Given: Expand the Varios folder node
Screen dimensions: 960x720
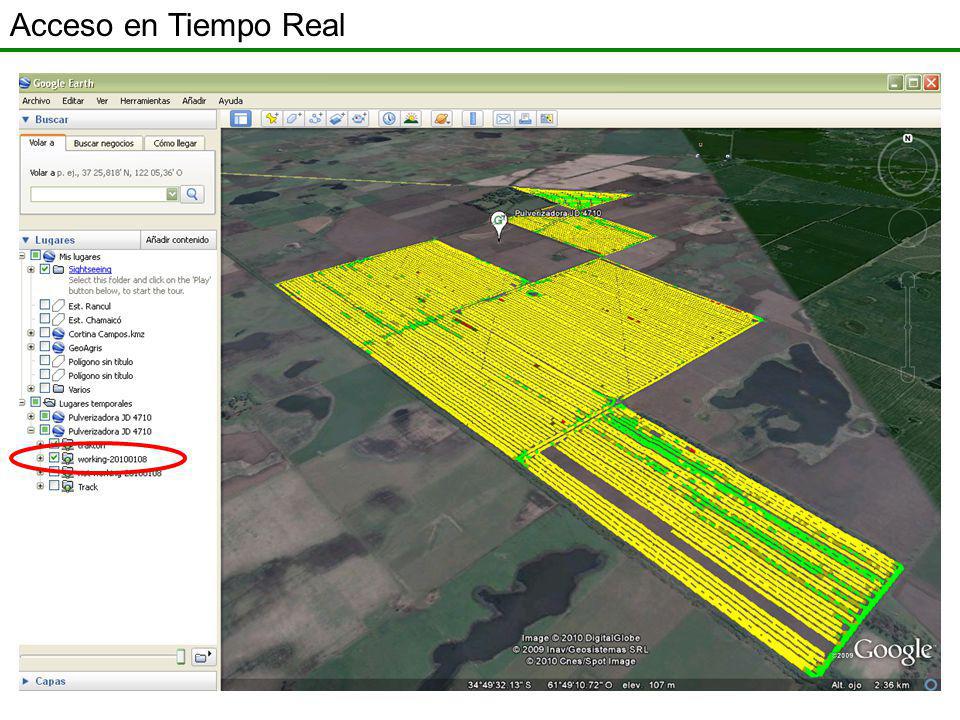Looking at the screenshot, I should point(31,389).
